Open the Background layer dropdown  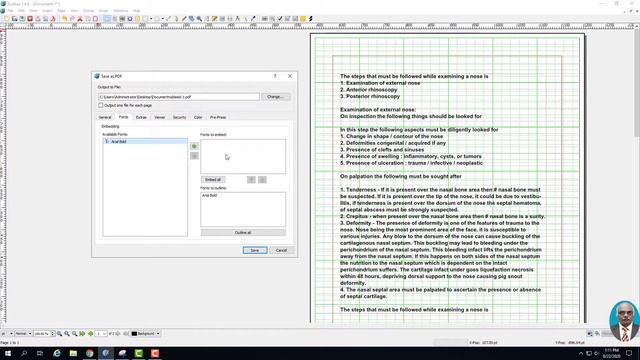tap(146, 333)
